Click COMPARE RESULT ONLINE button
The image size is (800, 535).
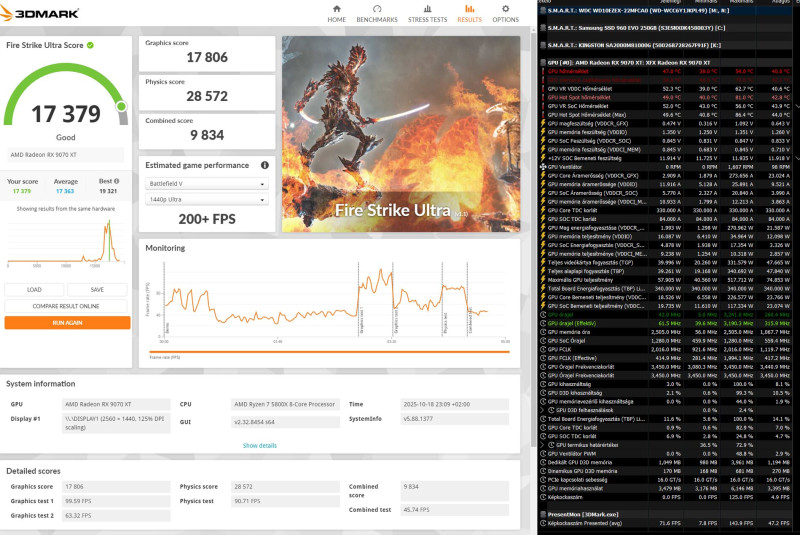tap(66, 306)
